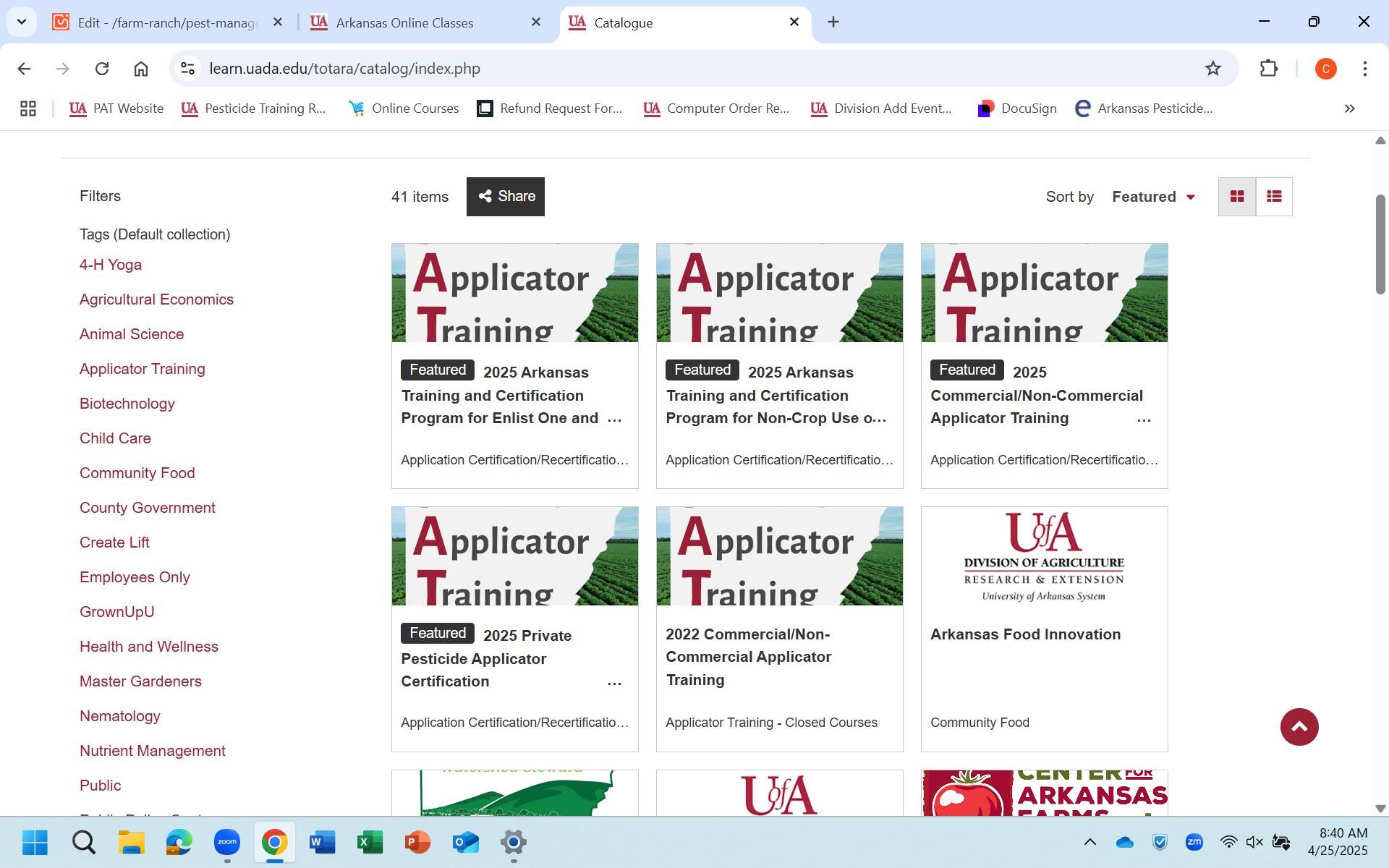Filter by Biotechnology tag
The height and width of the screenshot is (868, 1389).
pos(127,404)
